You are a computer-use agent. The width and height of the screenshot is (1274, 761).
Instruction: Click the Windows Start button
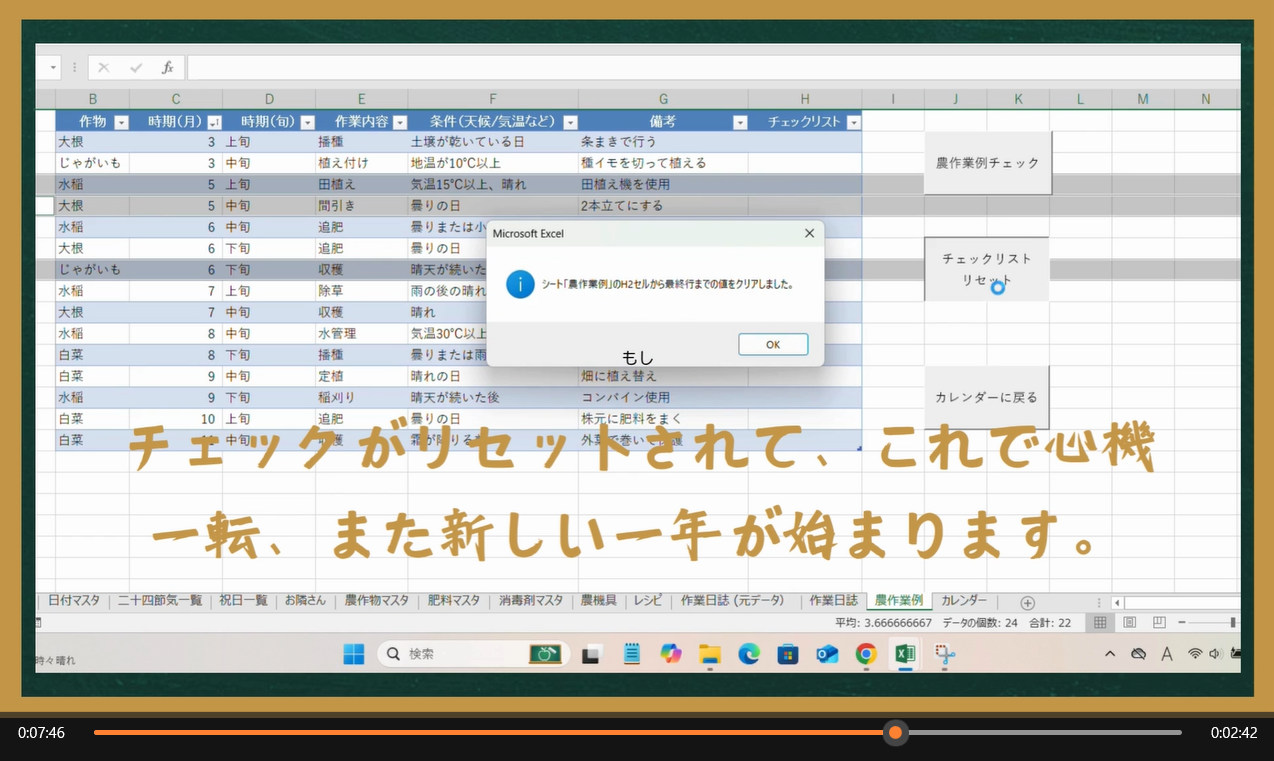[354, 654]
